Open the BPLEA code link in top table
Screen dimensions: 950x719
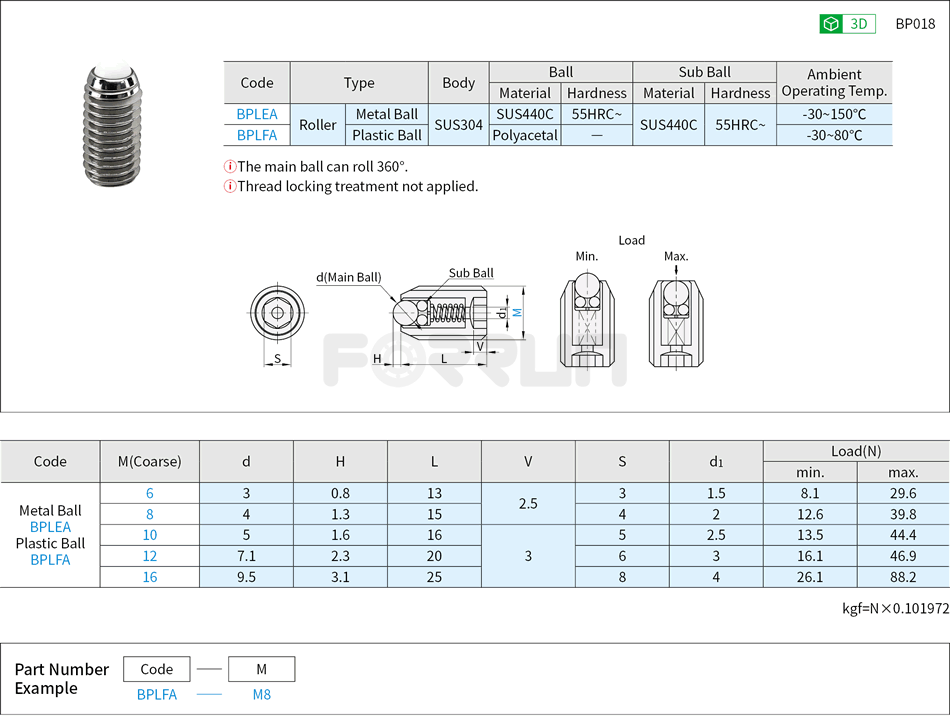coord(257,114)
